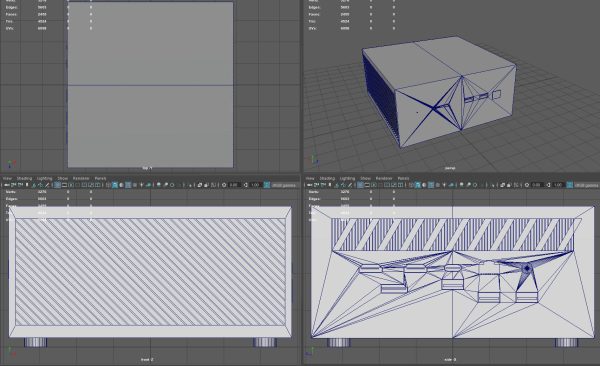Click the exposure value field in side panel
The width and height of the screenshot is (600, 366).
coord(537,185)
